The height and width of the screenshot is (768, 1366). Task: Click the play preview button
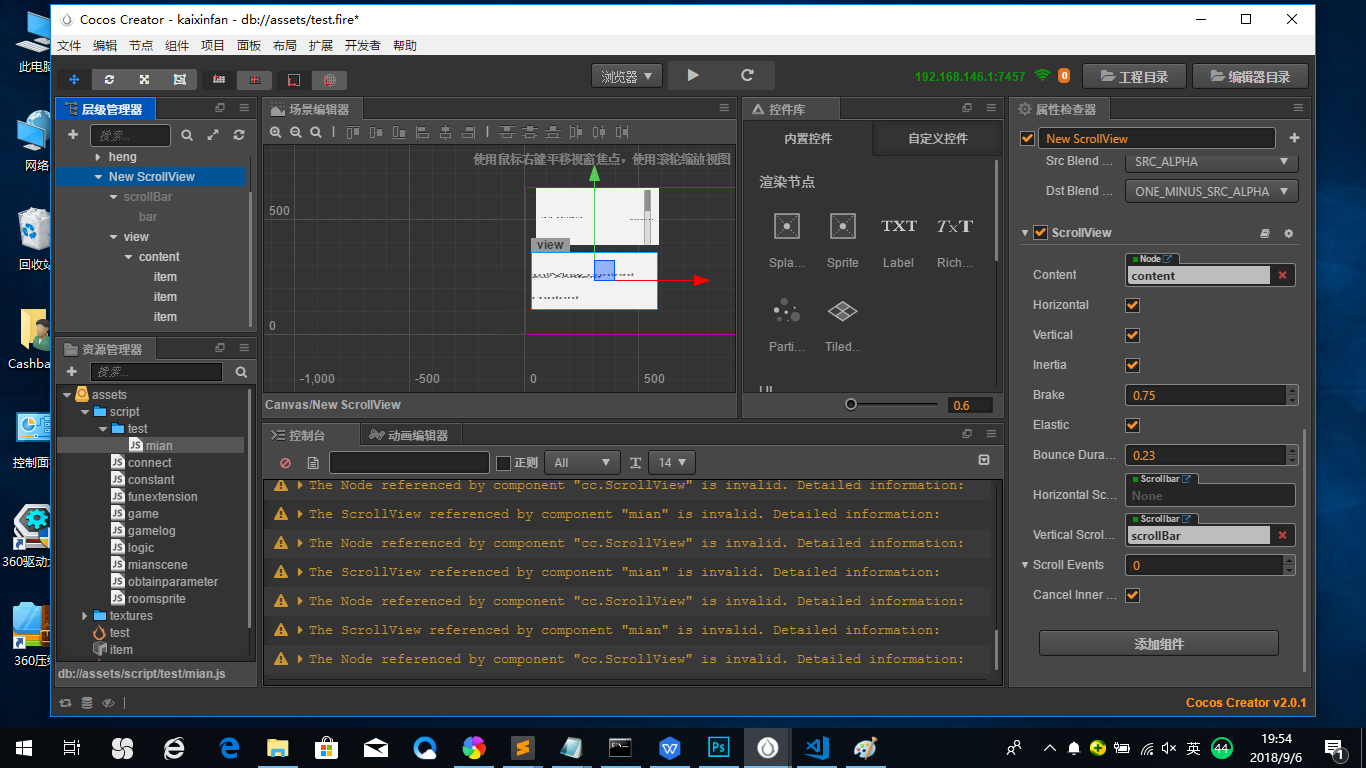tap(694, 76)
